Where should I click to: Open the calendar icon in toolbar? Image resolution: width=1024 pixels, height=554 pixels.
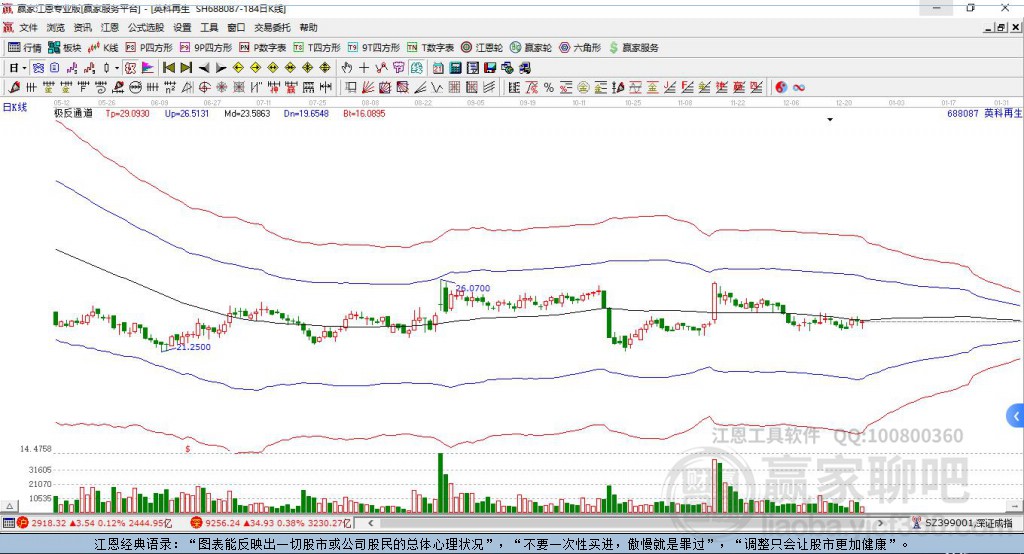438,68
